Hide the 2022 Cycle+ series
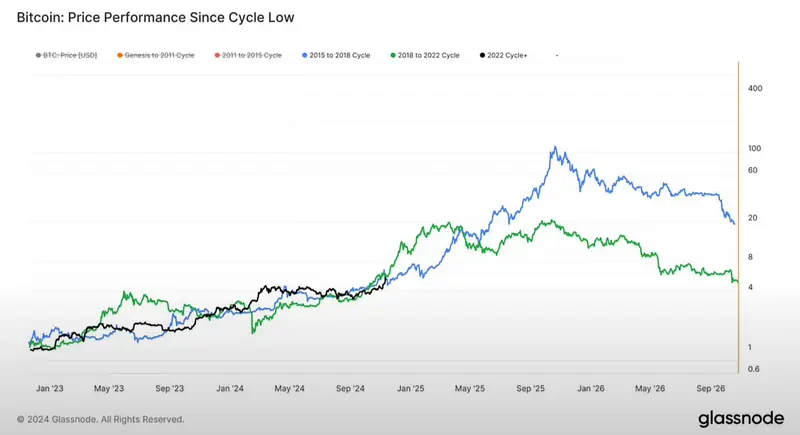 pyautogui.click(x=504, y=55)
